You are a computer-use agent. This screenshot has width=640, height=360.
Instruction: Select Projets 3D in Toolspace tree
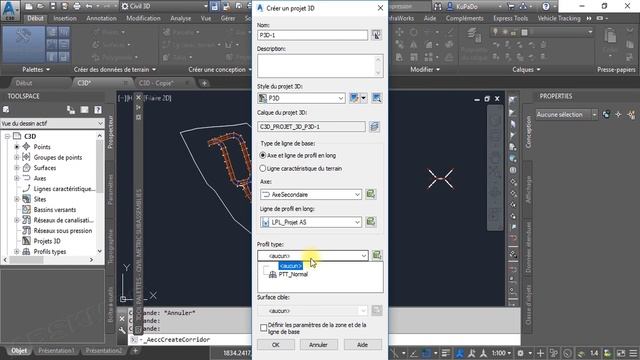[47, 241]
